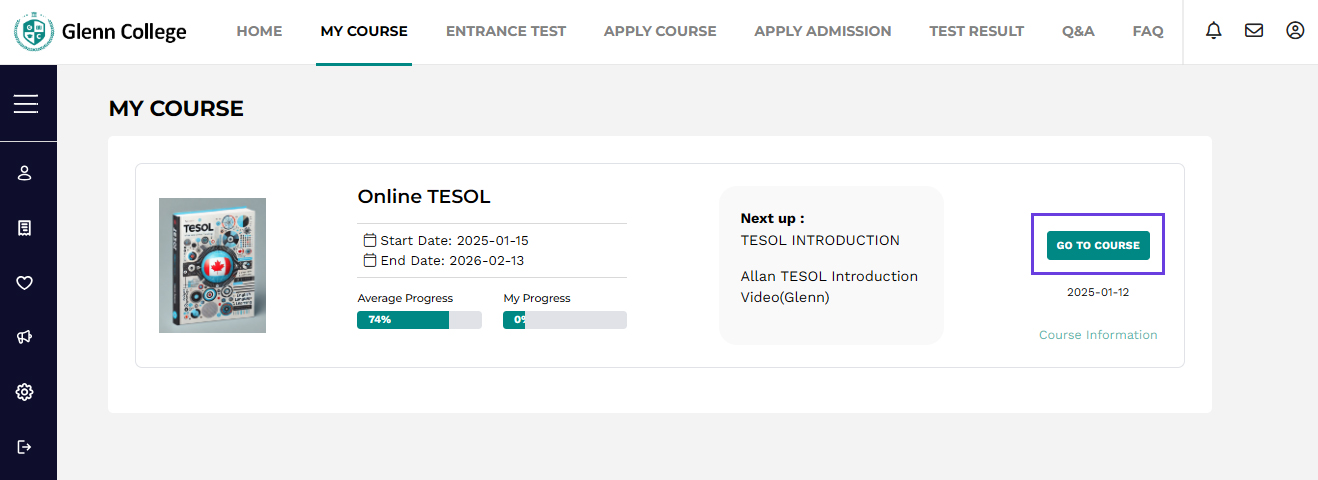Screen dimensions: 1318x480
Task: Open the mail envelope icon
Action: point(1254,31)
